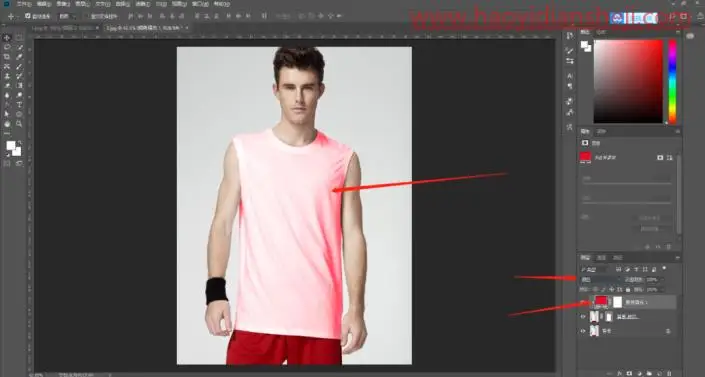The image size is (705, 377).
Task: Select the Lasso tool
Action: pos(7,47)
